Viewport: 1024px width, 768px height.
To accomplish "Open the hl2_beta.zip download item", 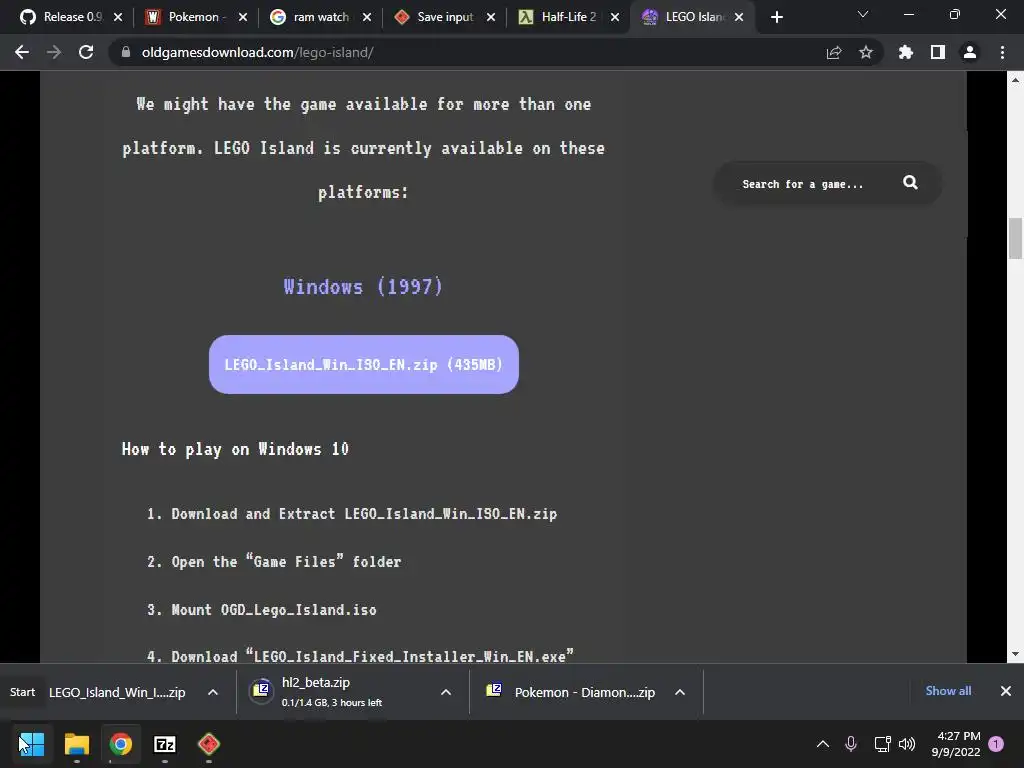I will click(332, 692).
